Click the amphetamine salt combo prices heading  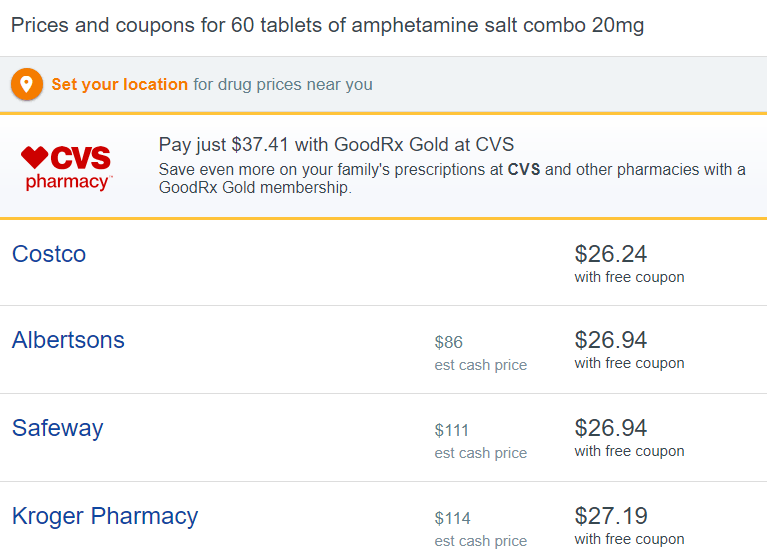coord(327,25)
